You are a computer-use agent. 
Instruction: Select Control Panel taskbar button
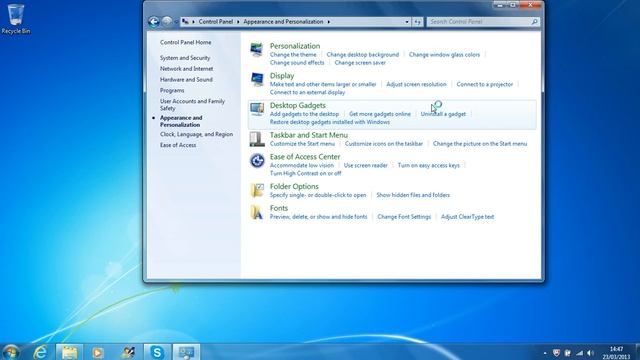[x=187, y=352]
